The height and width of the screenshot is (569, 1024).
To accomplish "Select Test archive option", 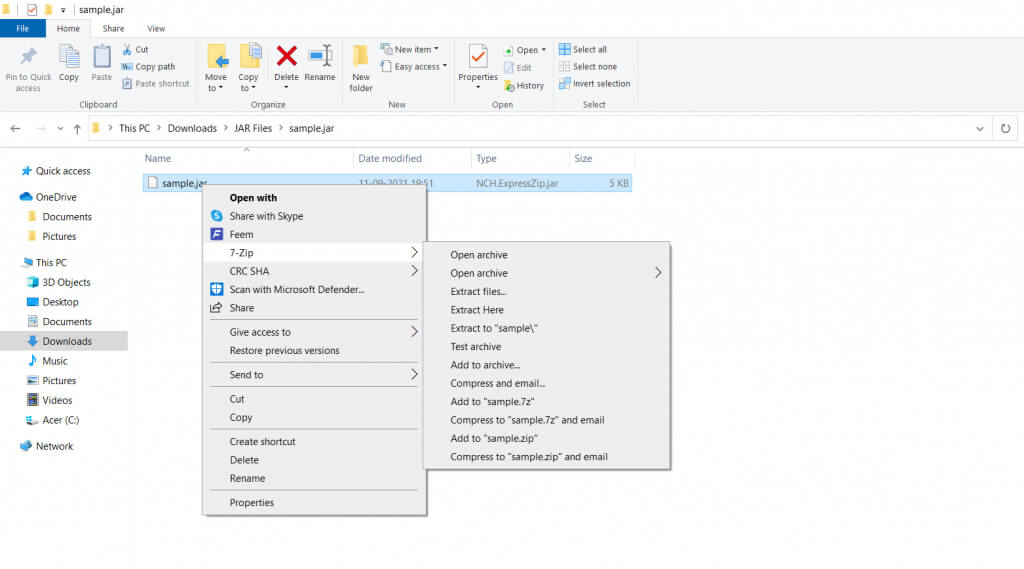I will point(546,346).
